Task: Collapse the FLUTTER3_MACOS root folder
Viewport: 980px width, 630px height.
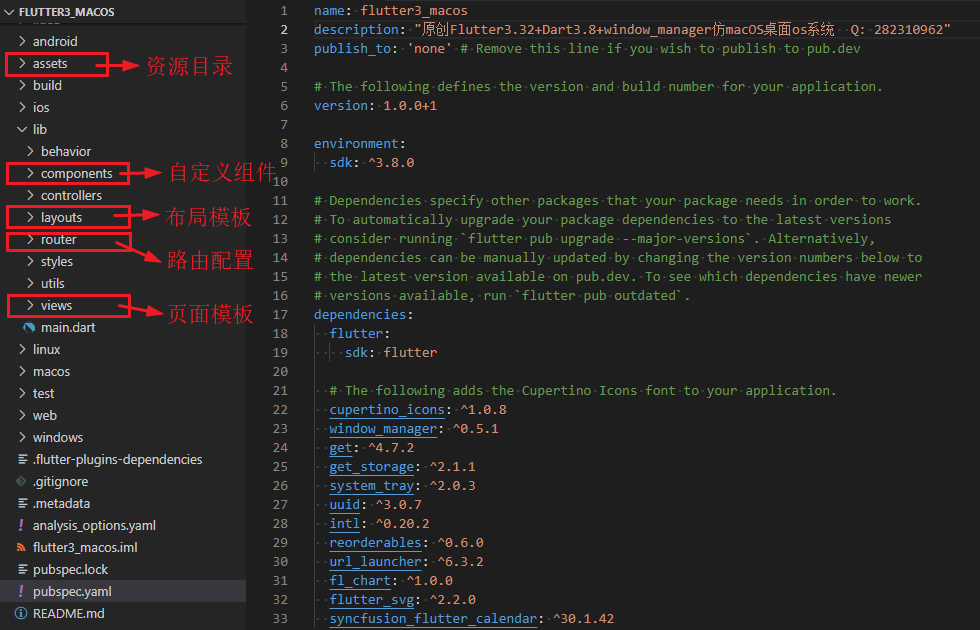Action: 9,12
